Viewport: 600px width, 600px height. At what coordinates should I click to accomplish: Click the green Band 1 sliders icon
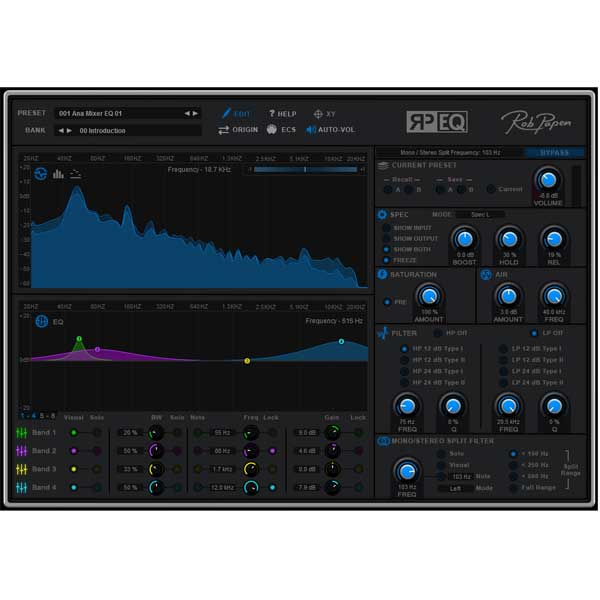(x=22, y=433)
